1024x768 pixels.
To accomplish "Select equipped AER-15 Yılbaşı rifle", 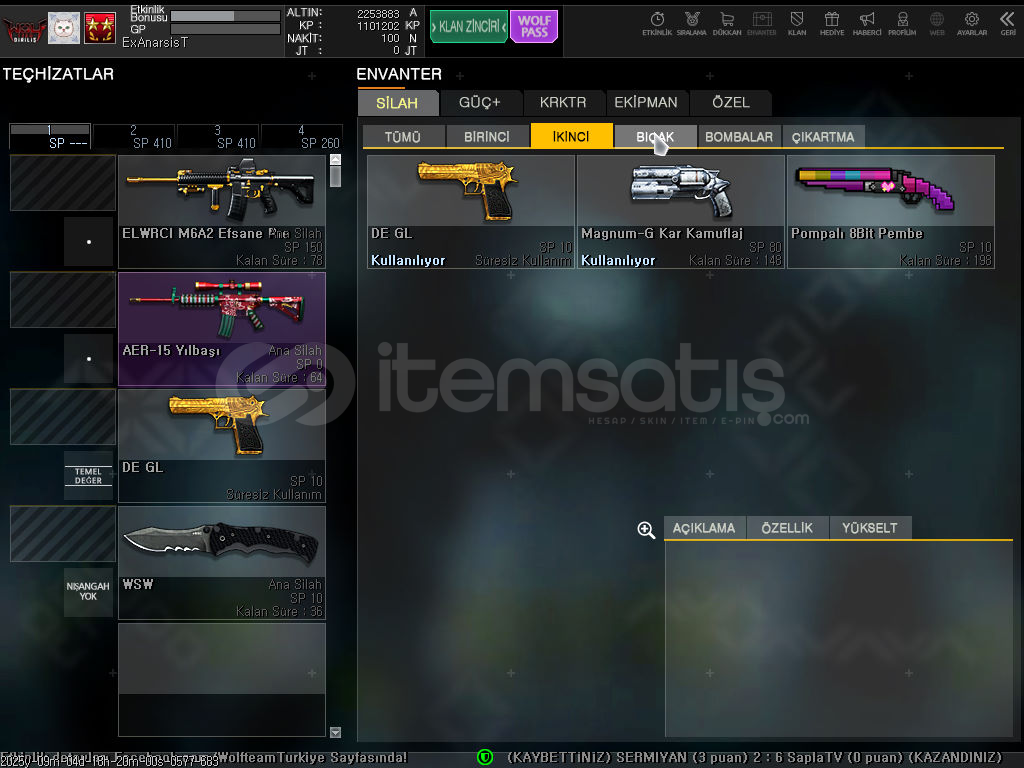I will [x=222, y=328].
